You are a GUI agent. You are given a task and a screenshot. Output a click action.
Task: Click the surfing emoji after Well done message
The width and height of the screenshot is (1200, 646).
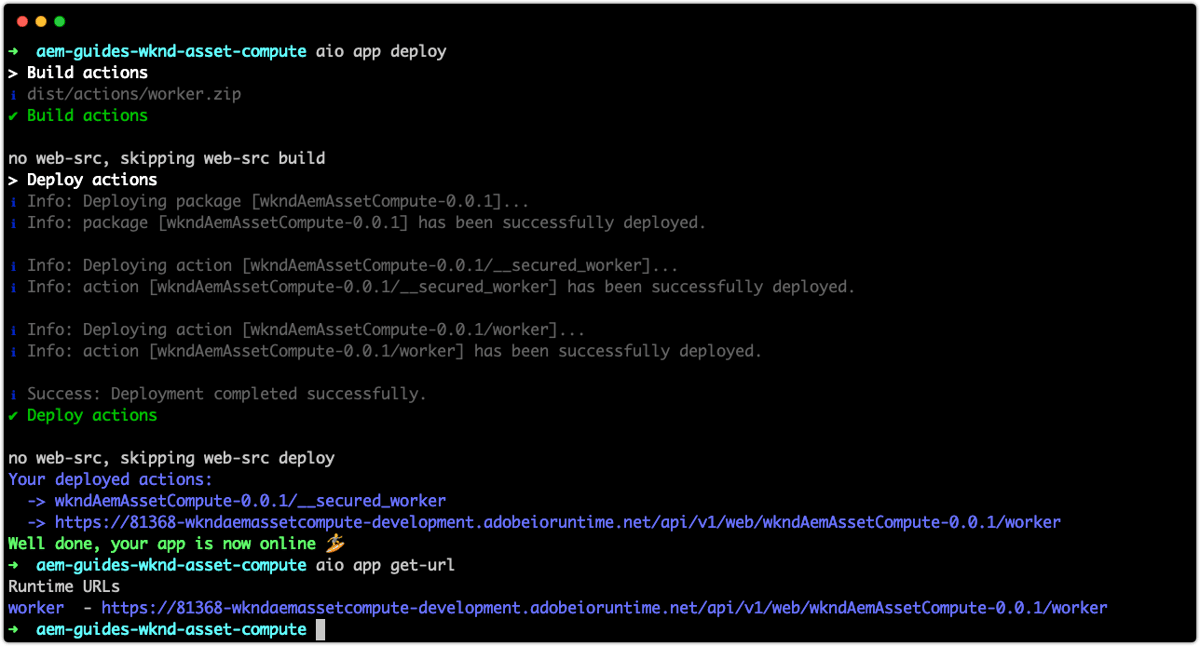(334, 543)
